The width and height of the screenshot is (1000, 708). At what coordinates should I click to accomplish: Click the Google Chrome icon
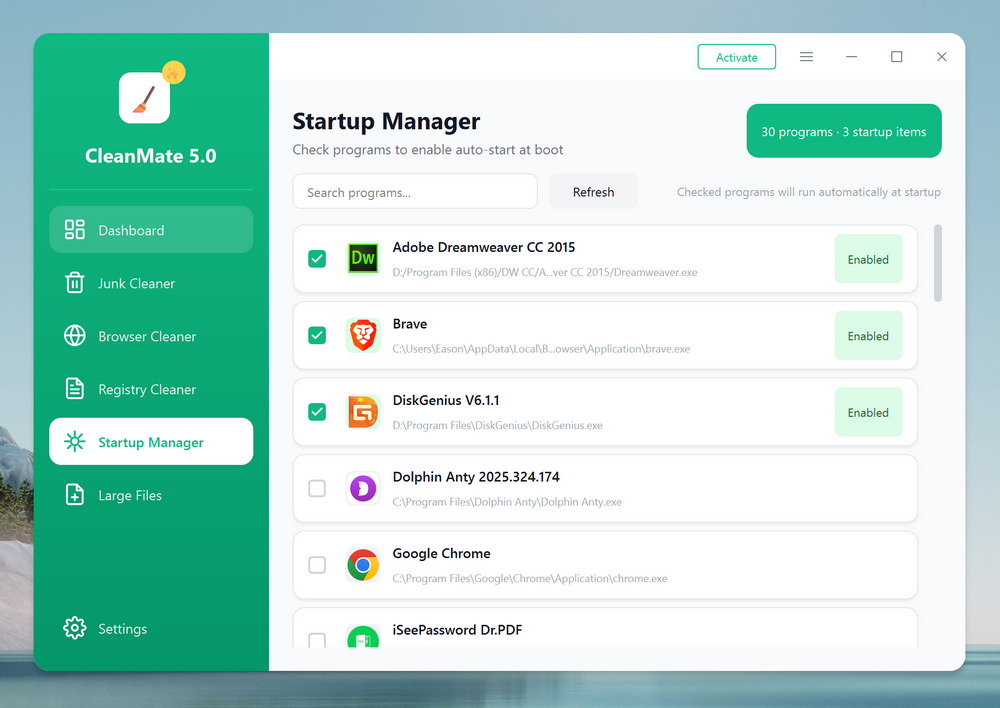click(362, 564)
